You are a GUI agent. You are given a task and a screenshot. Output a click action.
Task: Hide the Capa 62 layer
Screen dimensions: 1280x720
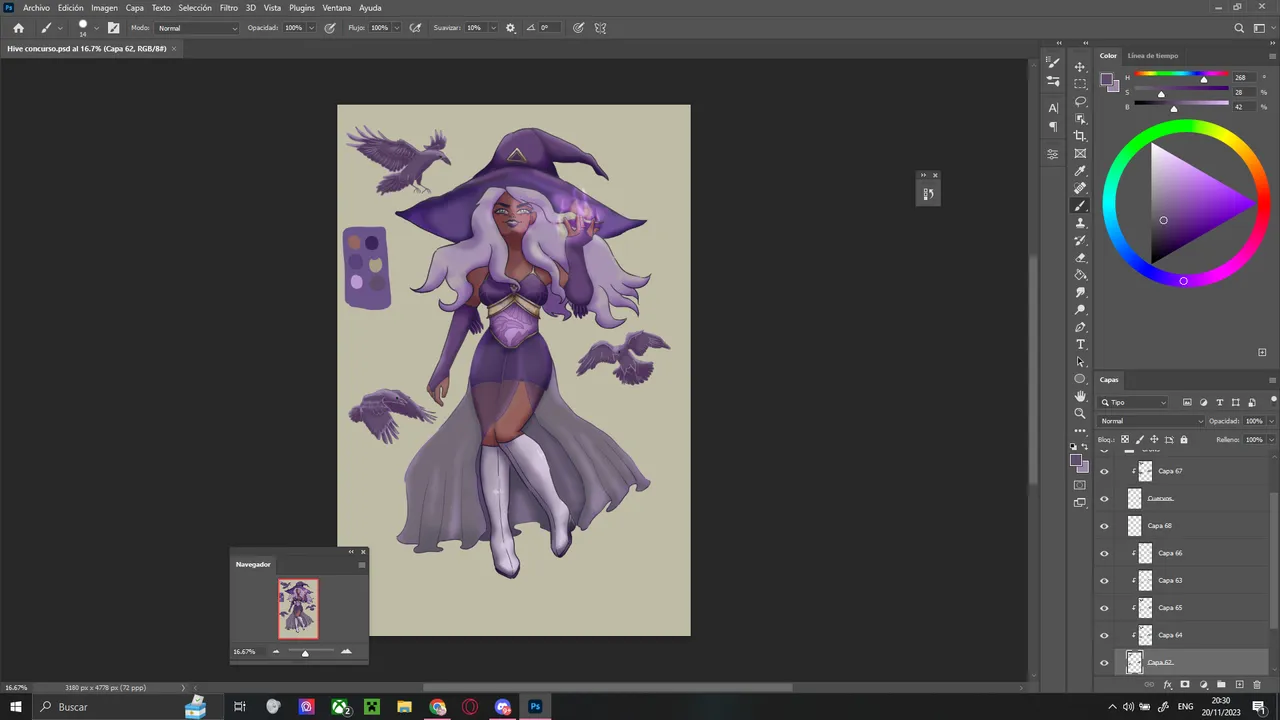1104,662
